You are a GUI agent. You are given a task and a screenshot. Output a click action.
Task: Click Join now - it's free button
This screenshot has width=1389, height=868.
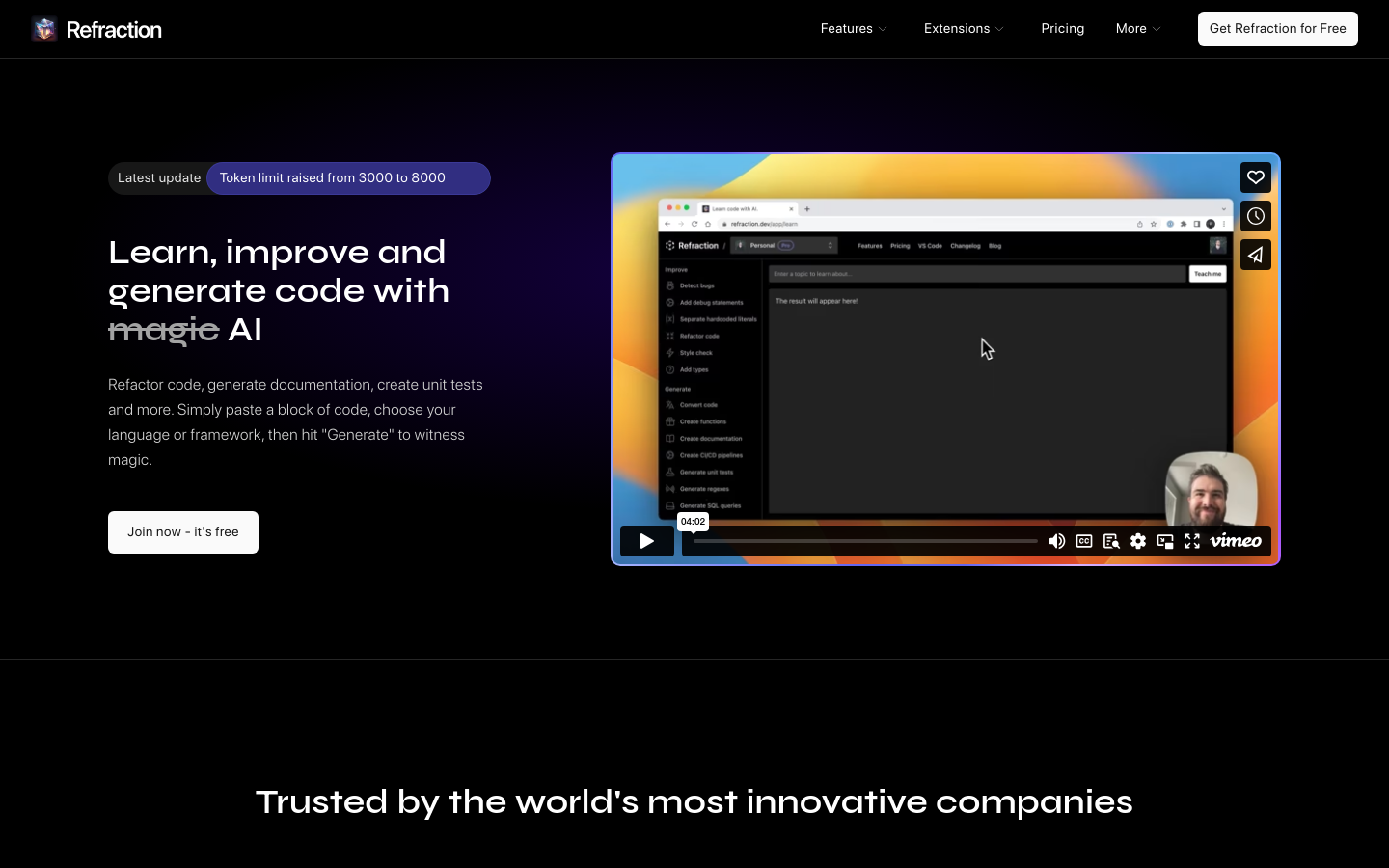pos(183,532)
